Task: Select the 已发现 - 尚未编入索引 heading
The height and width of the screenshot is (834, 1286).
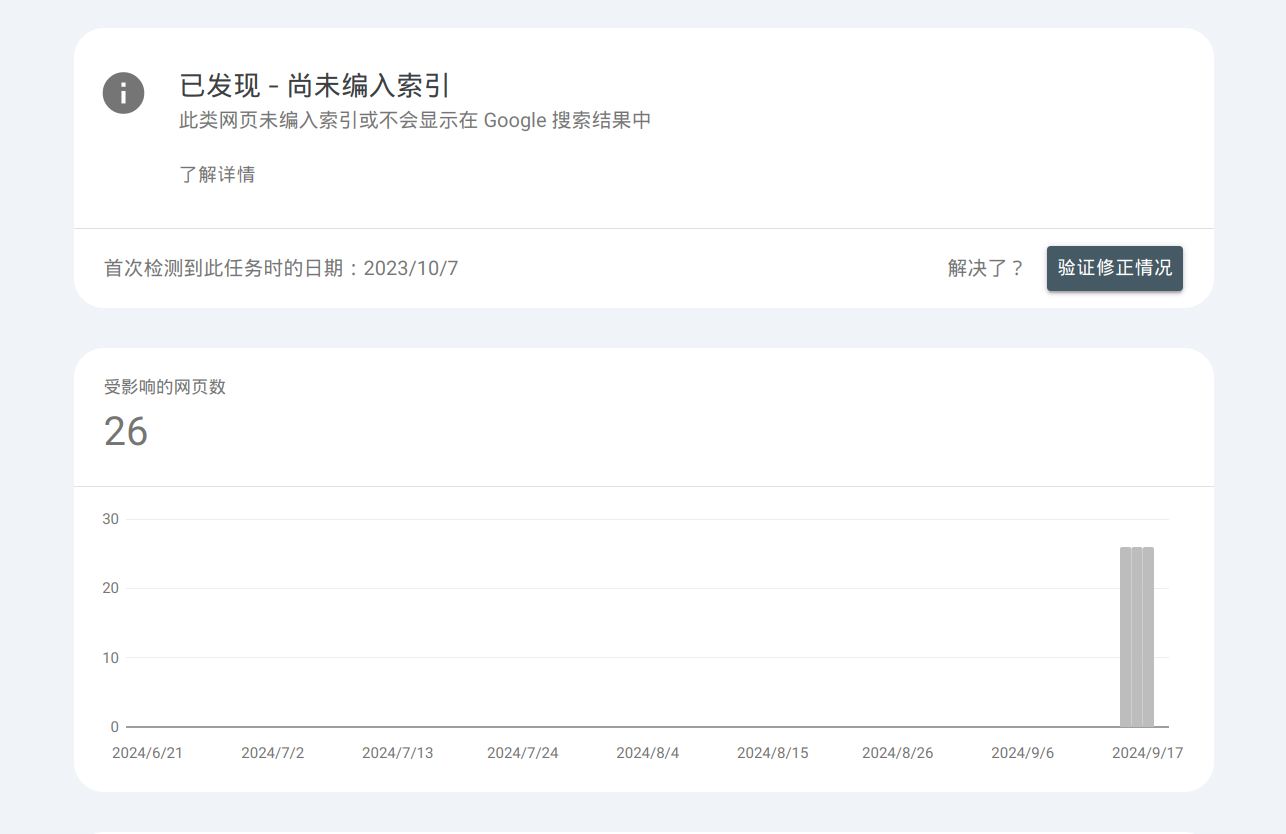Action: click(318, 86)
